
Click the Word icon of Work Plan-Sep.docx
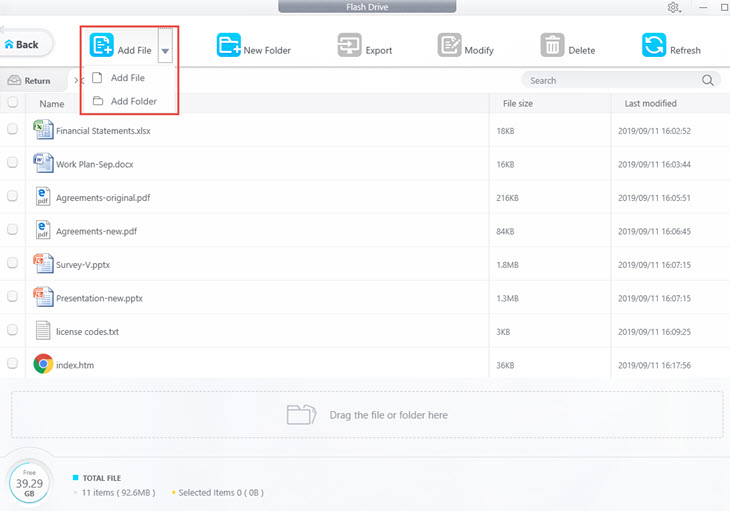[43, 163]
